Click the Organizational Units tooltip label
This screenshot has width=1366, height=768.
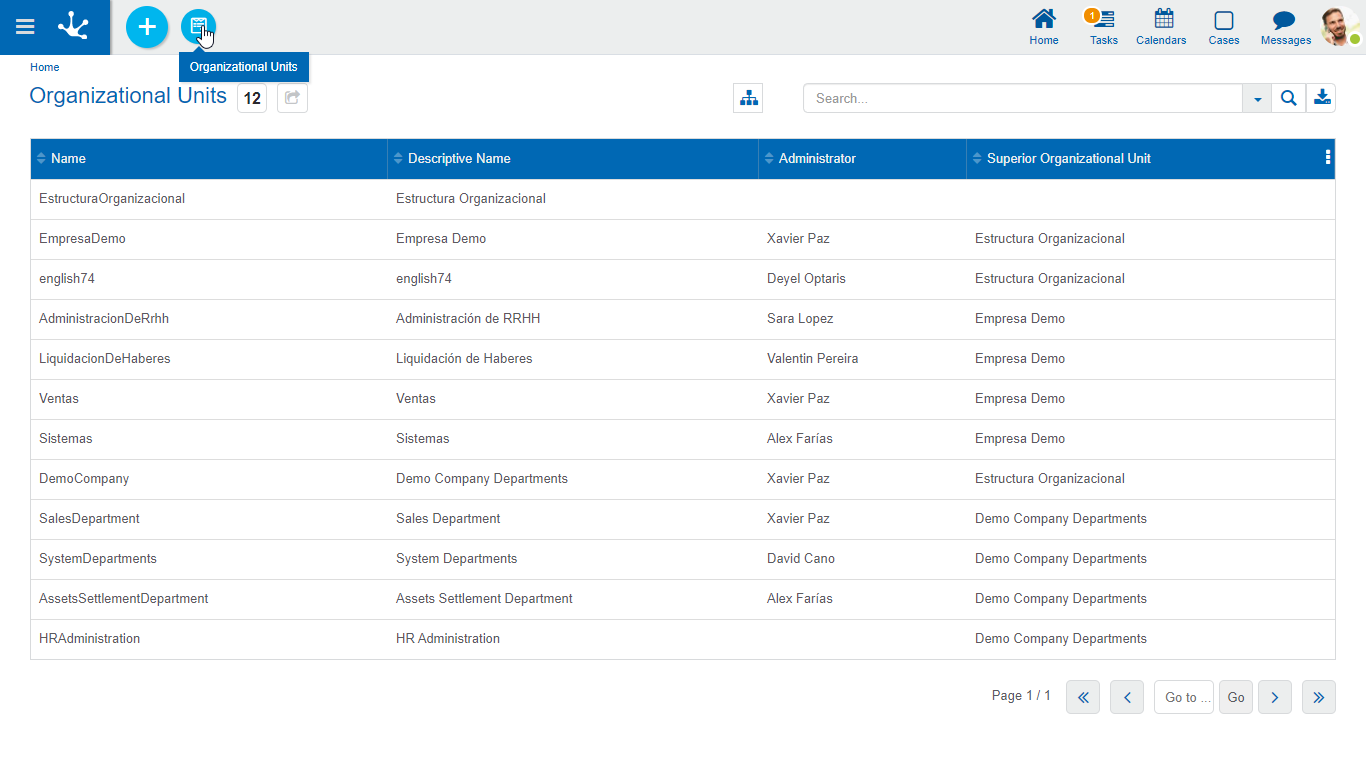click(x=244, y=67)
